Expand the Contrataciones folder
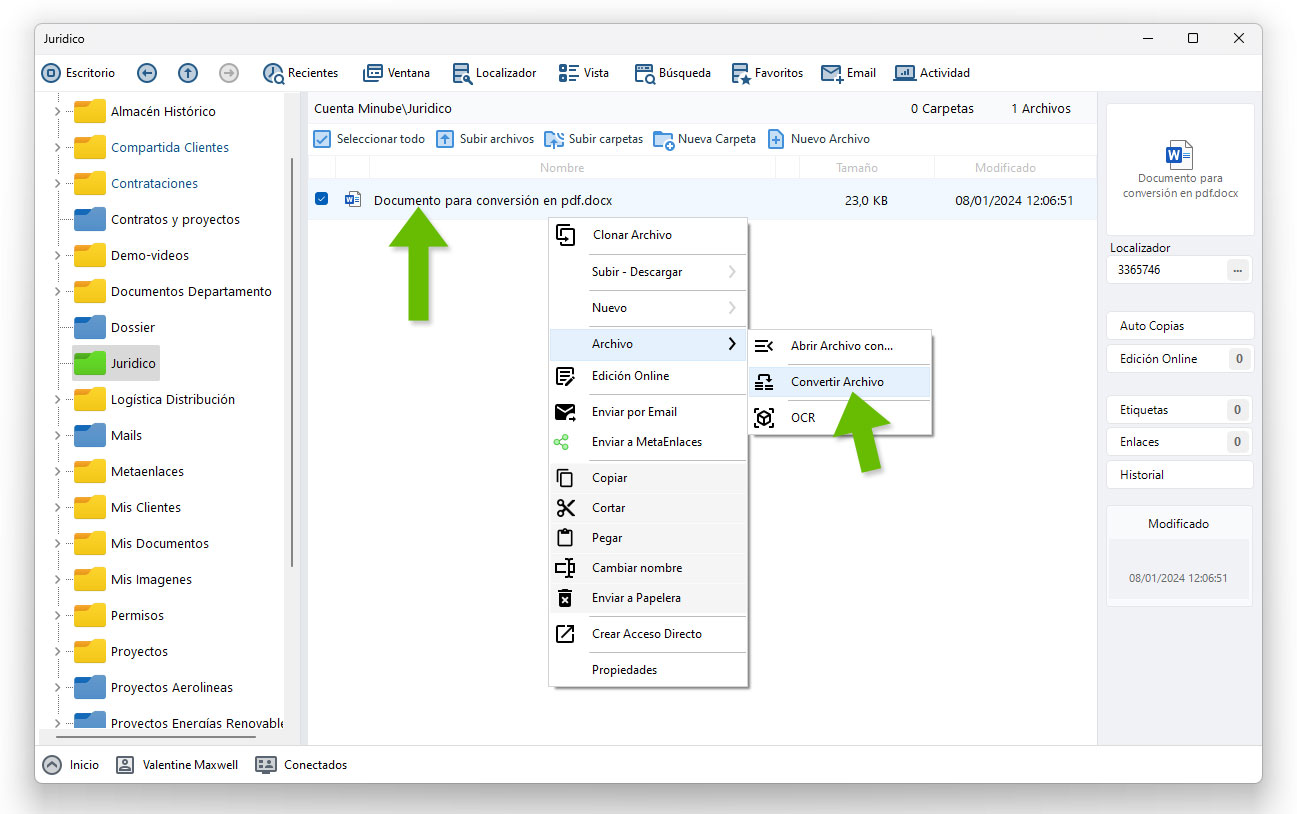 pos(57,184)
